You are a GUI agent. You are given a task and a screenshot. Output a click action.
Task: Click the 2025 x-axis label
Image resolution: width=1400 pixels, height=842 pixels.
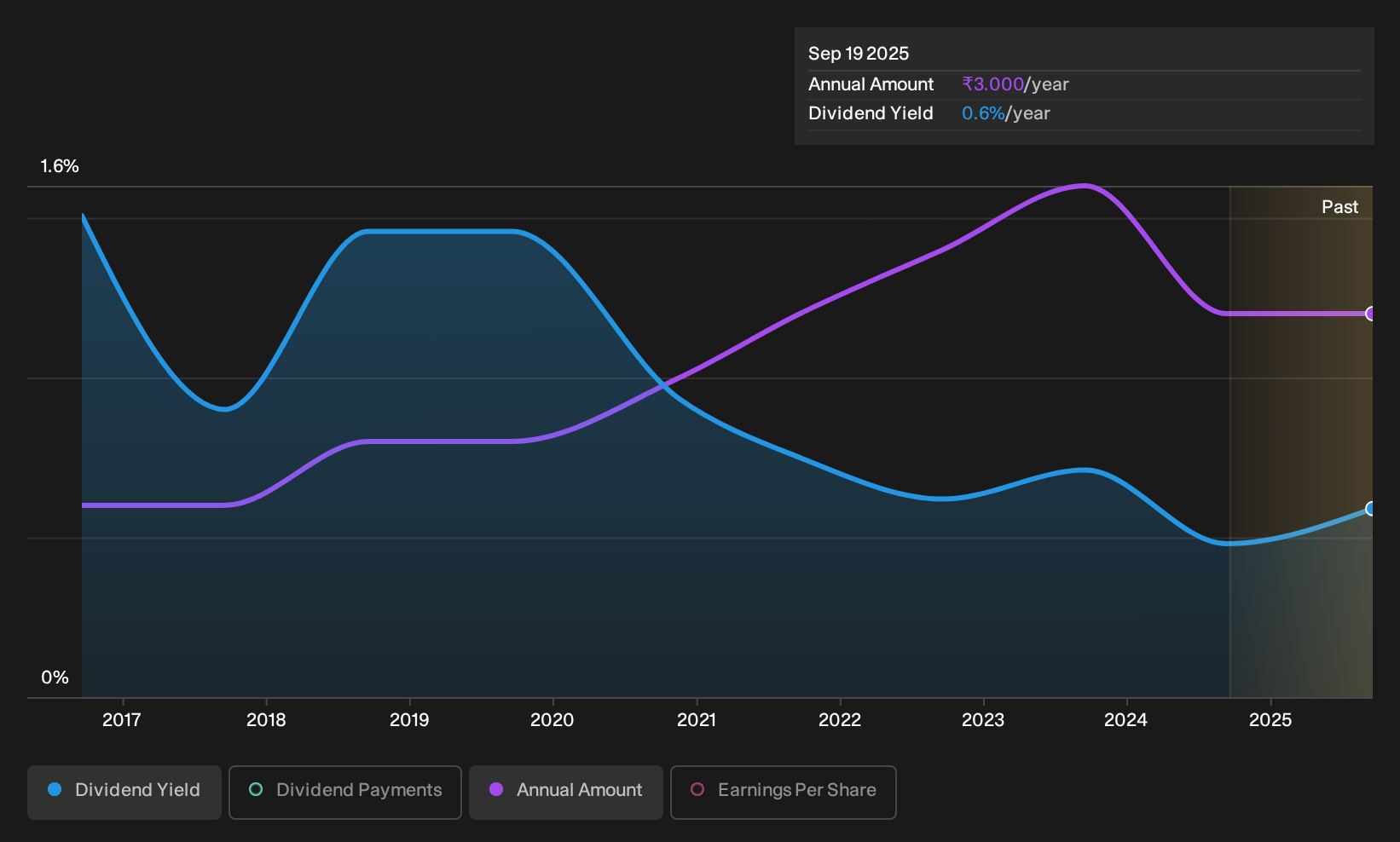click(1270, 720)
